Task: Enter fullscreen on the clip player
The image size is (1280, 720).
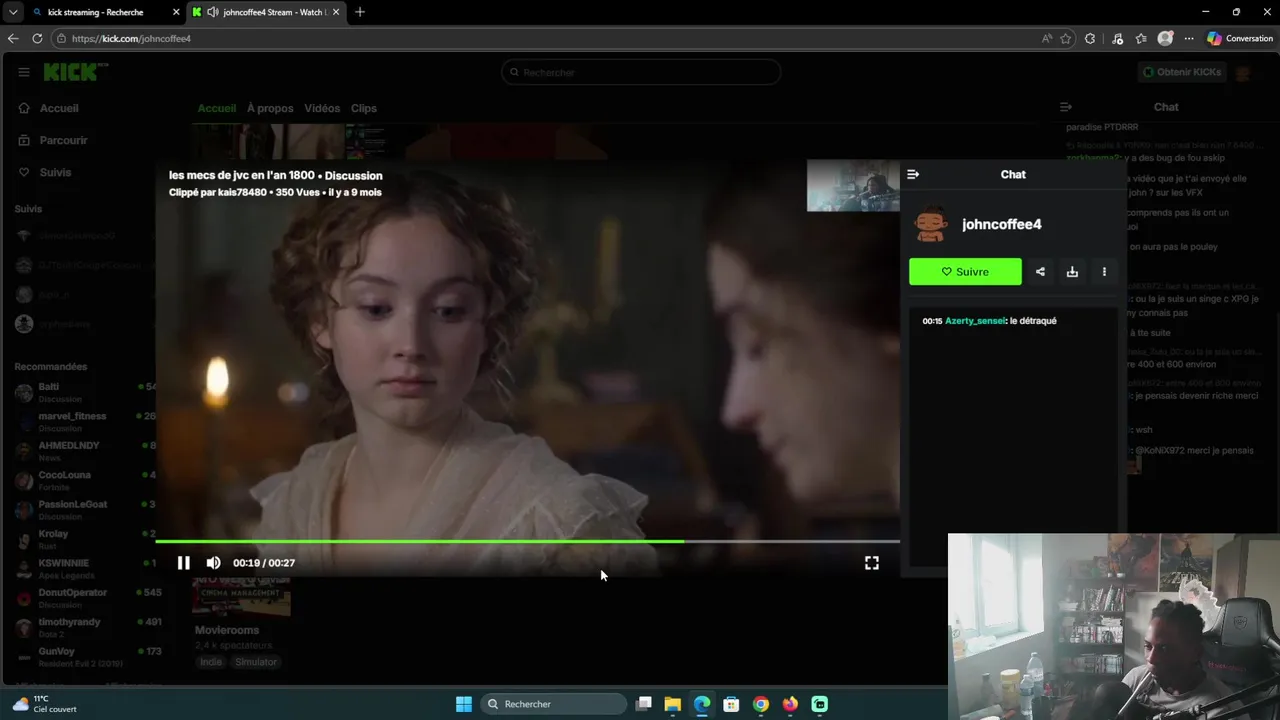Action: point(872,563)
